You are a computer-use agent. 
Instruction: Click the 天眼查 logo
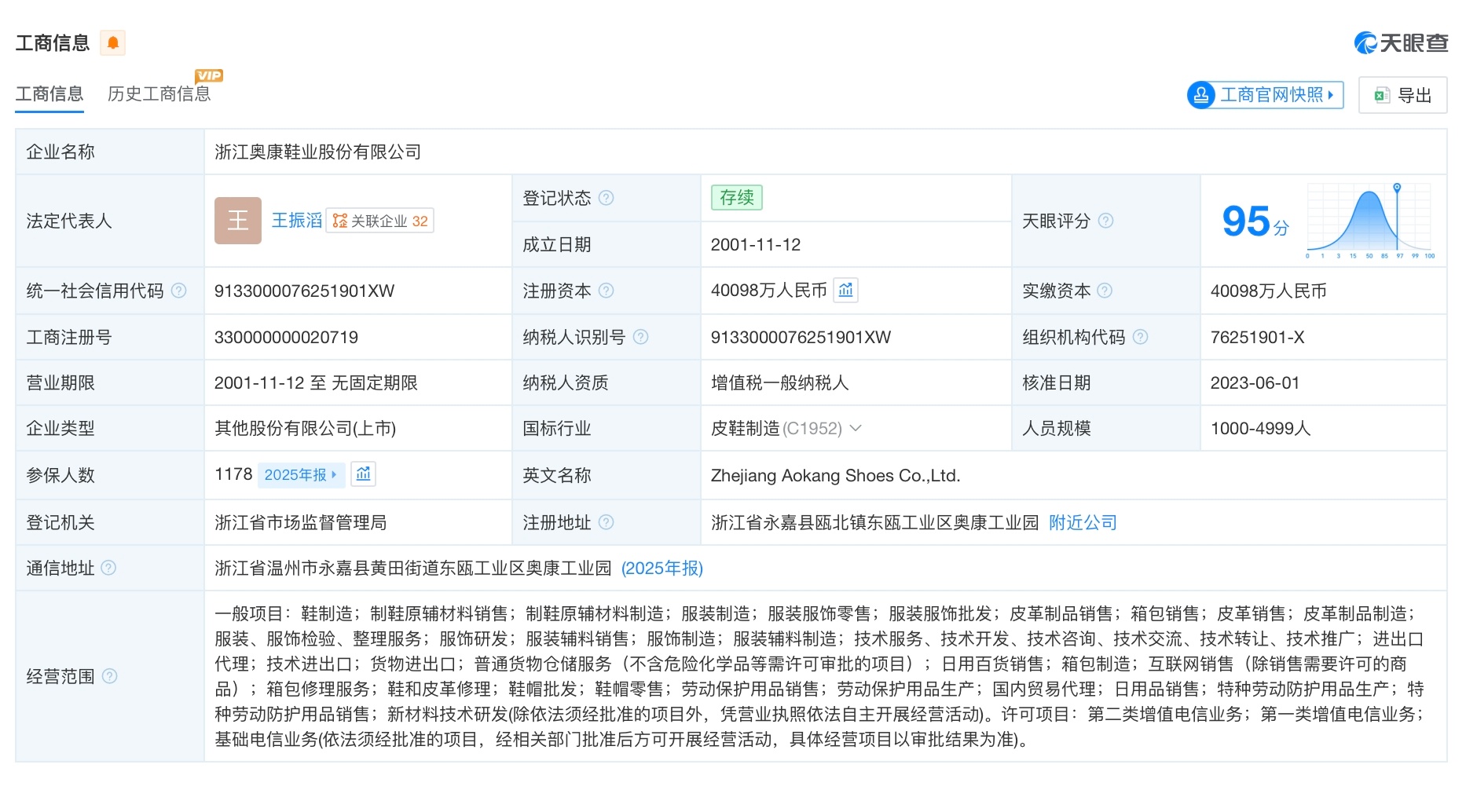1401,42
